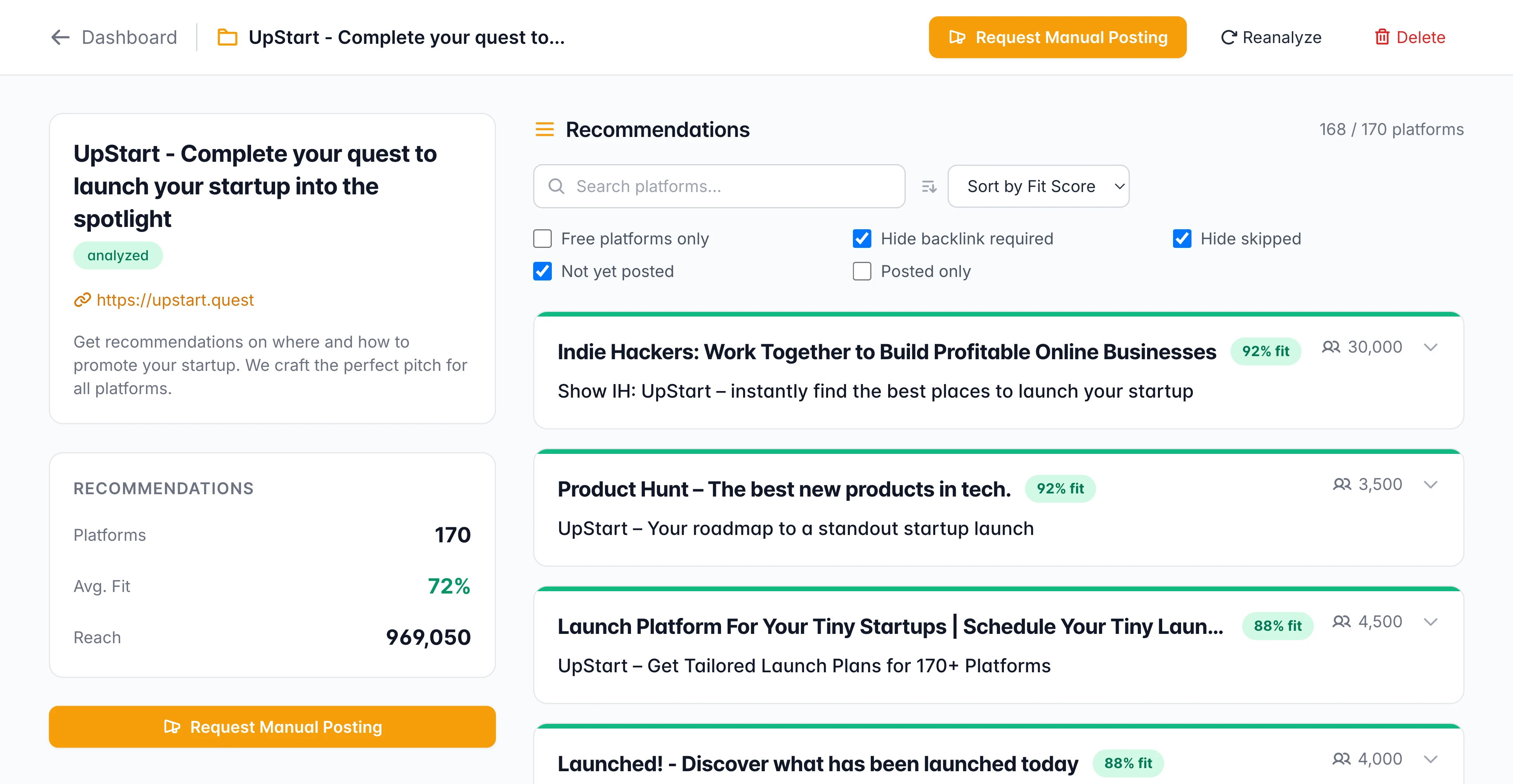Open the Sort by Fit Score dropdown
The height and width of the screenshot is (784, 1513).
coord(1038,187)
